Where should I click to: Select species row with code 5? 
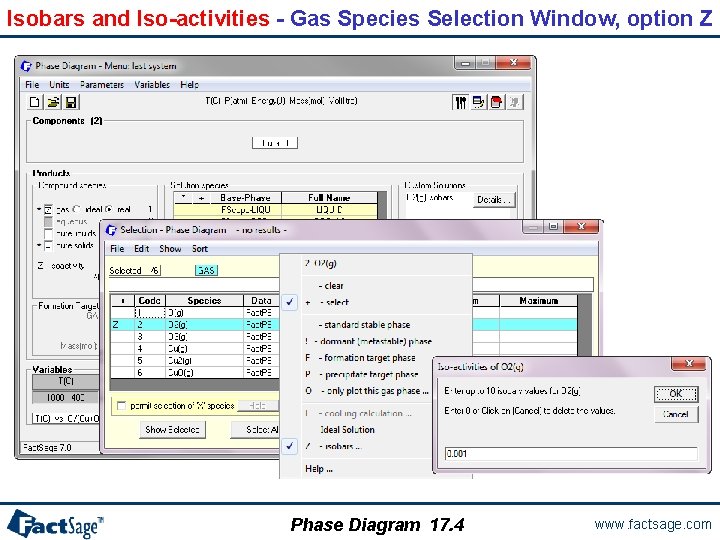click(x=195, y=360)
